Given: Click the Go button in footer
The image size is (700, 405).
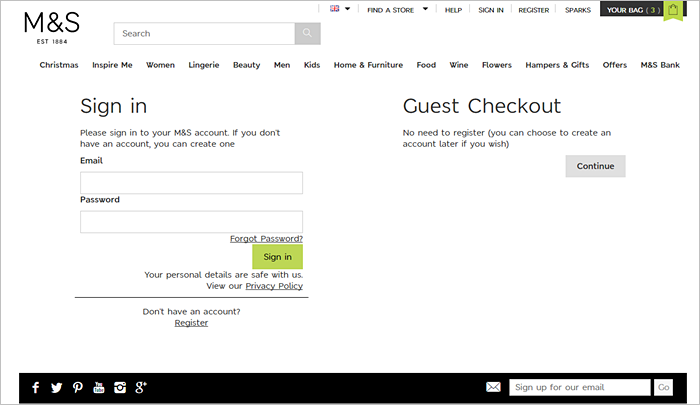Looking at the screenshot, I should [x=663, y=387].
